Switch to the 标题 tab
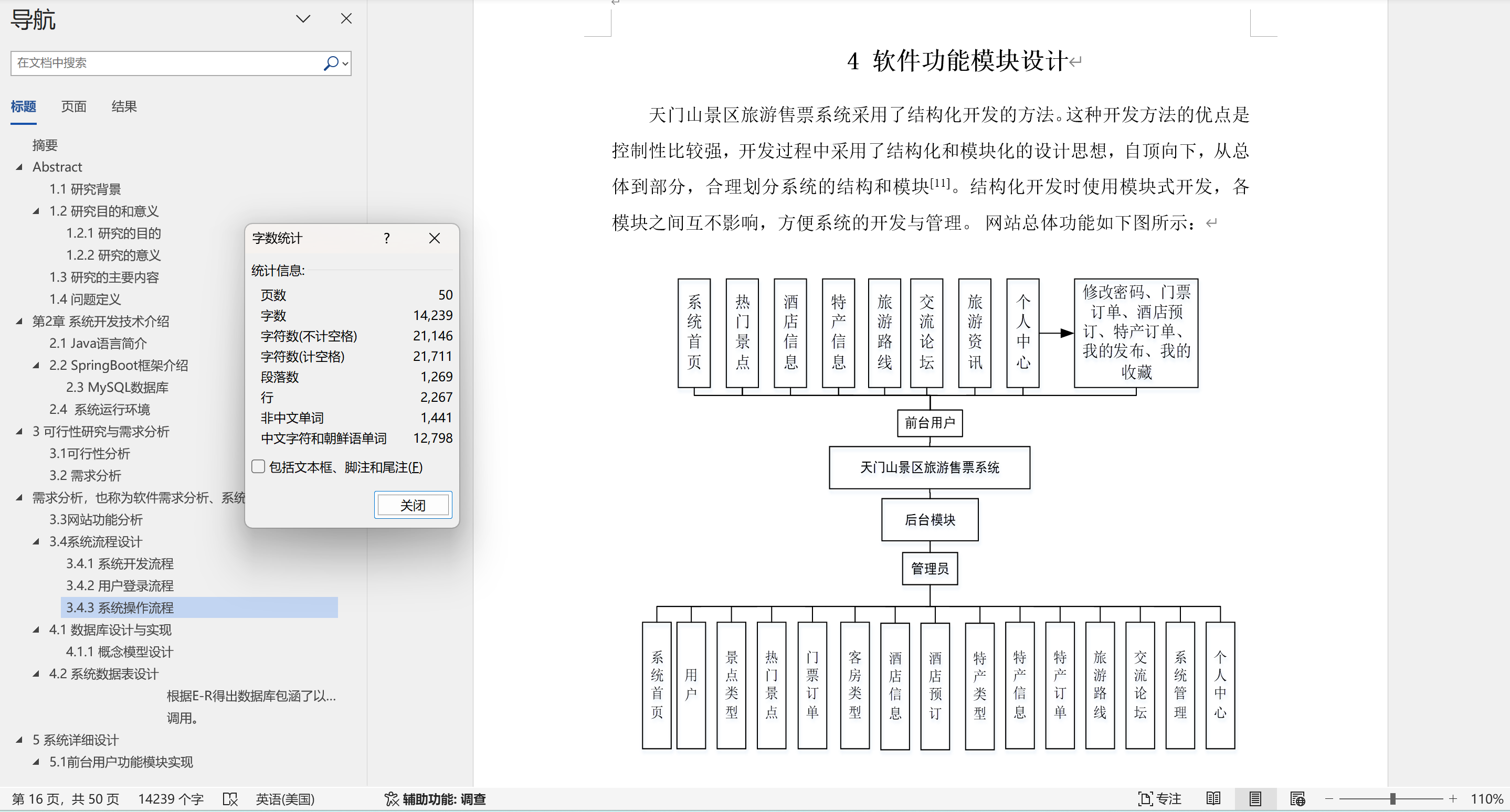 point(24,106)
